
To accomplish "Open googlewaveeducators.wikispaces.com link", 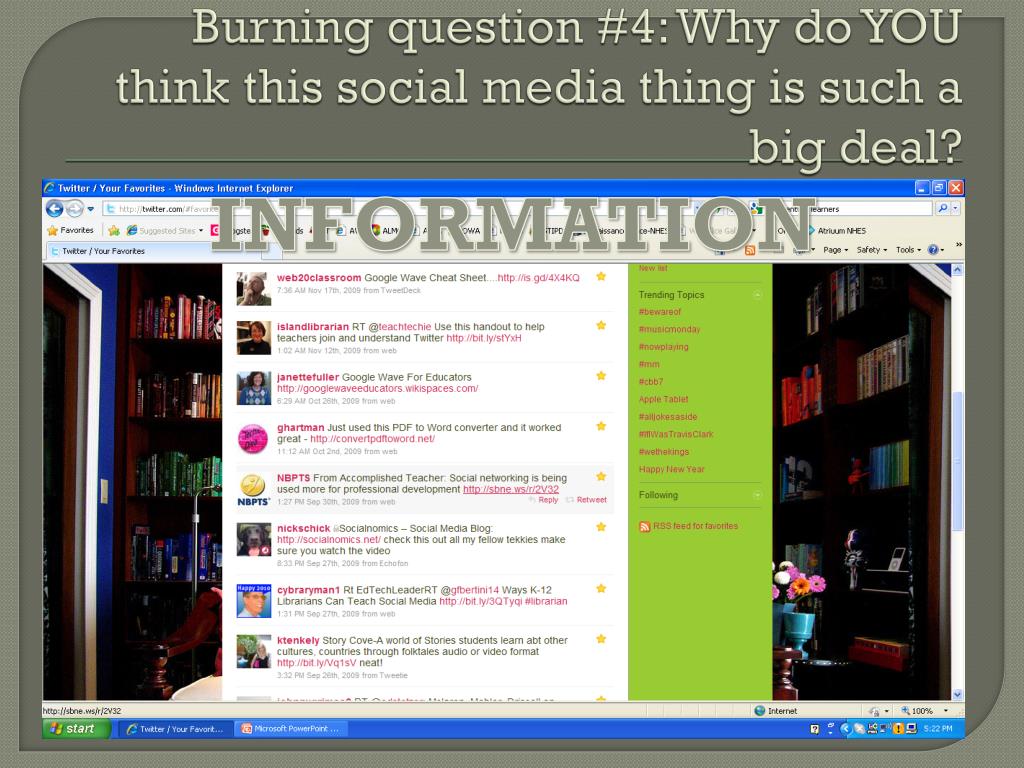I will [377, 389].
